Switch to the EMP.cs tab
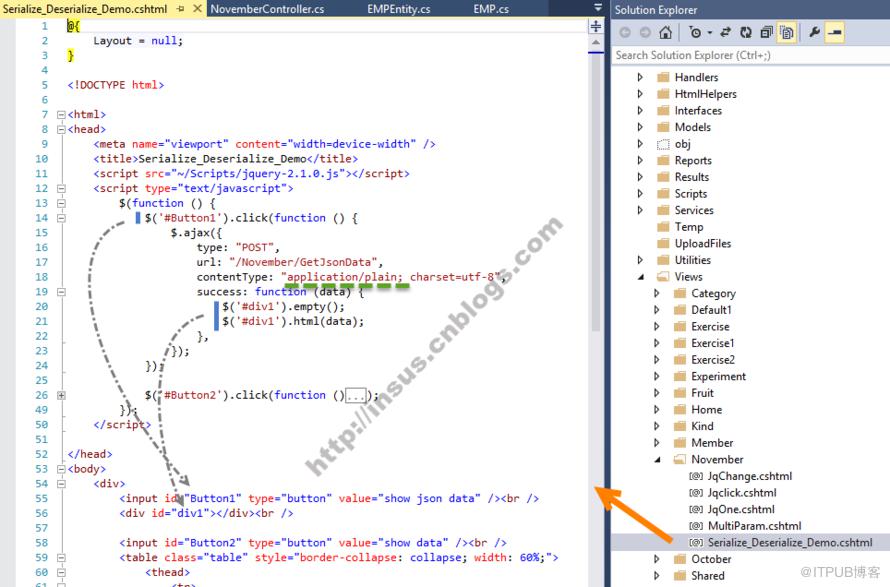Image resolution: width=890 pixels, height=587 pixels. click(x=491, y=9)
